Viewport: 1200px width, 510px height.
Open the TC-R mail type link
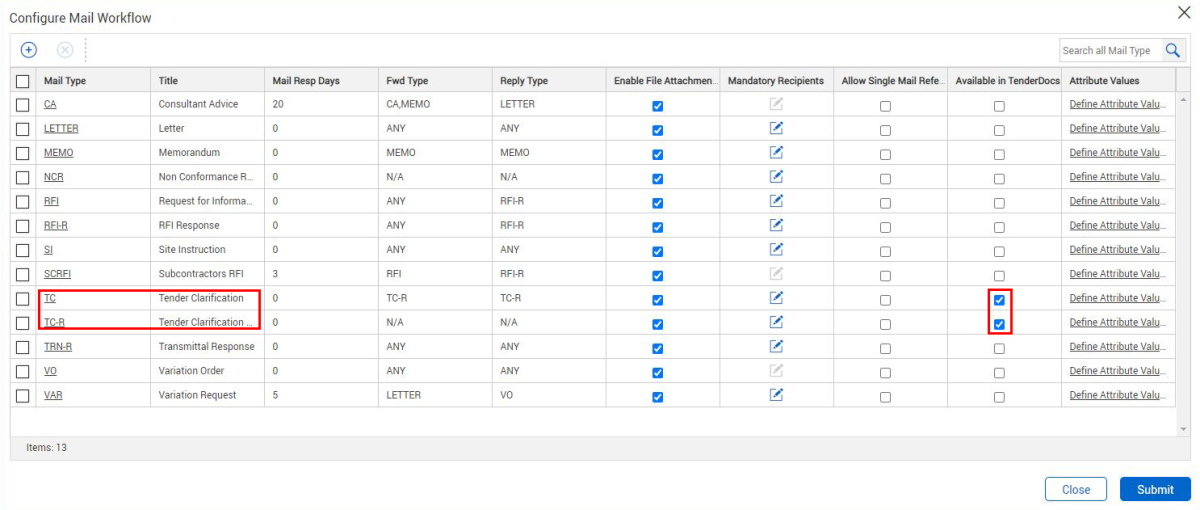point(53,322)
